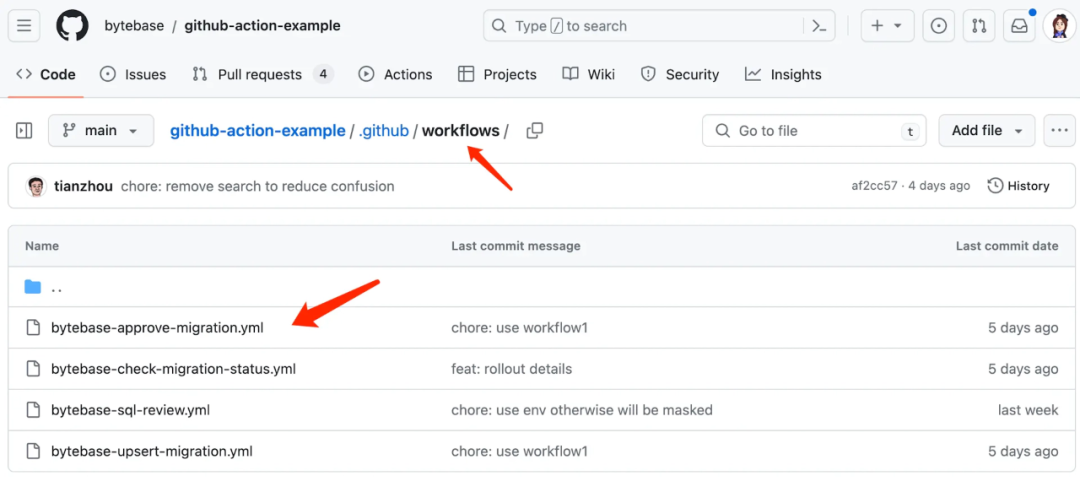Open the create new plus dropdown
This screenshot has width=1080, height=492.
[886, 26]
